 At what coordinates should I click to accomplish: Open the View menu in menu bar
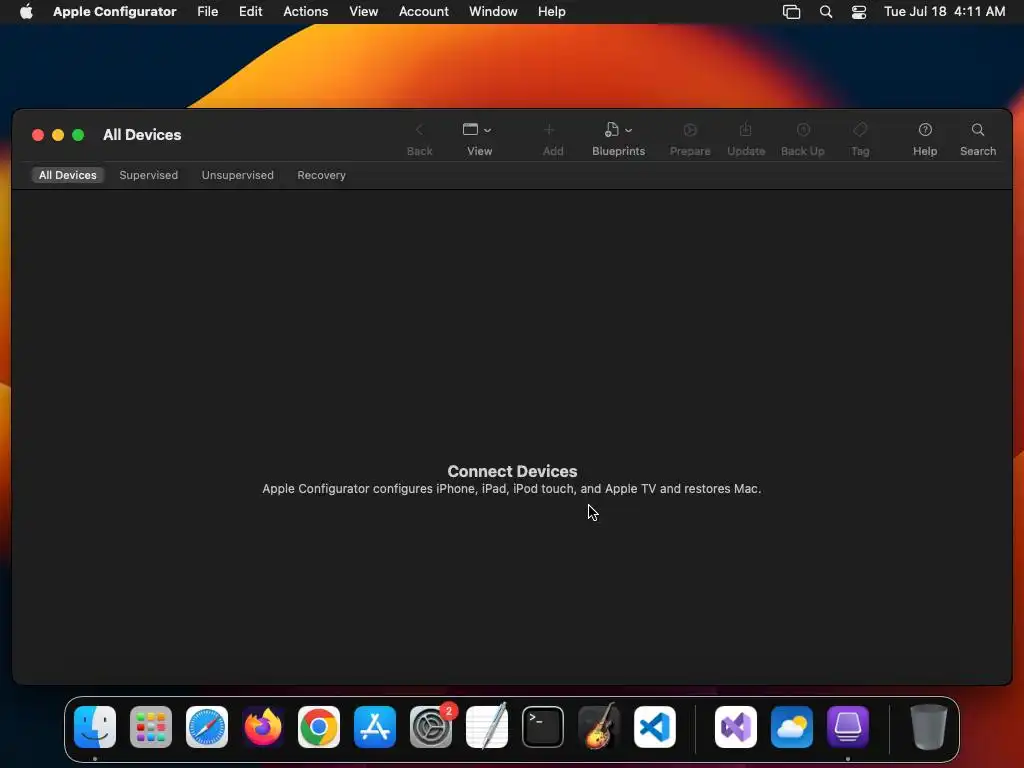[x=363, y=12]
